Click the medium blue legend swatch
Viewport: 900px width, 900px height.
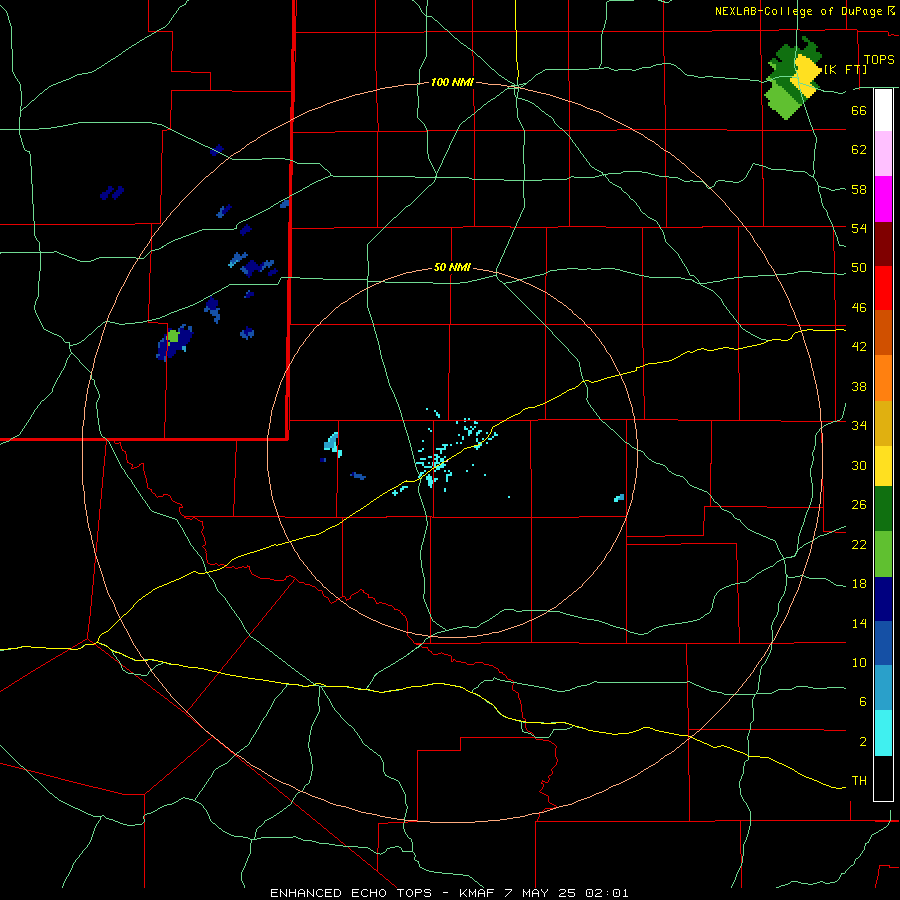(x=883, y=643)
